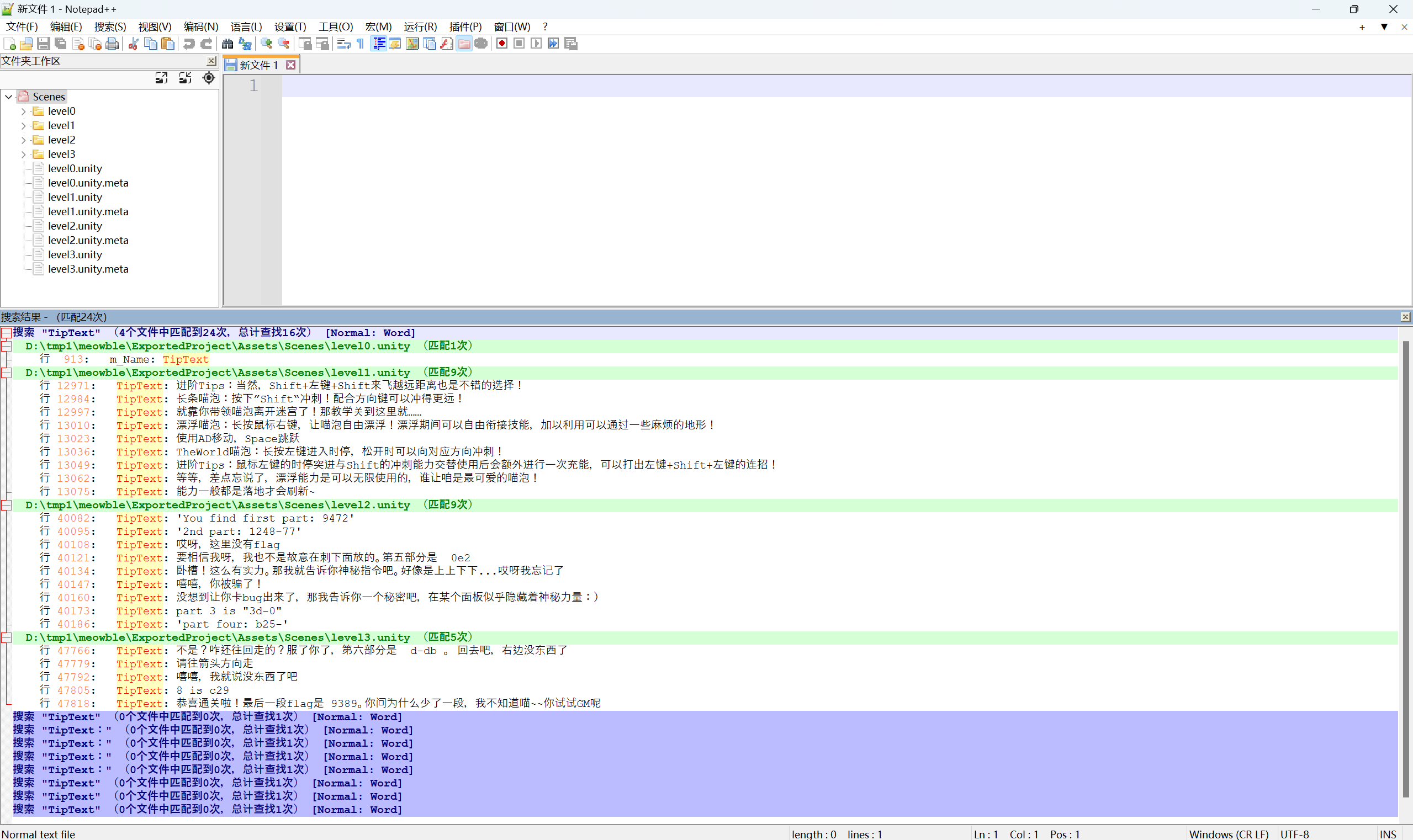Screen dimensions: 1413x840
Task: Click Collapse all folders workspace icon
Action: tap(185, 78)
